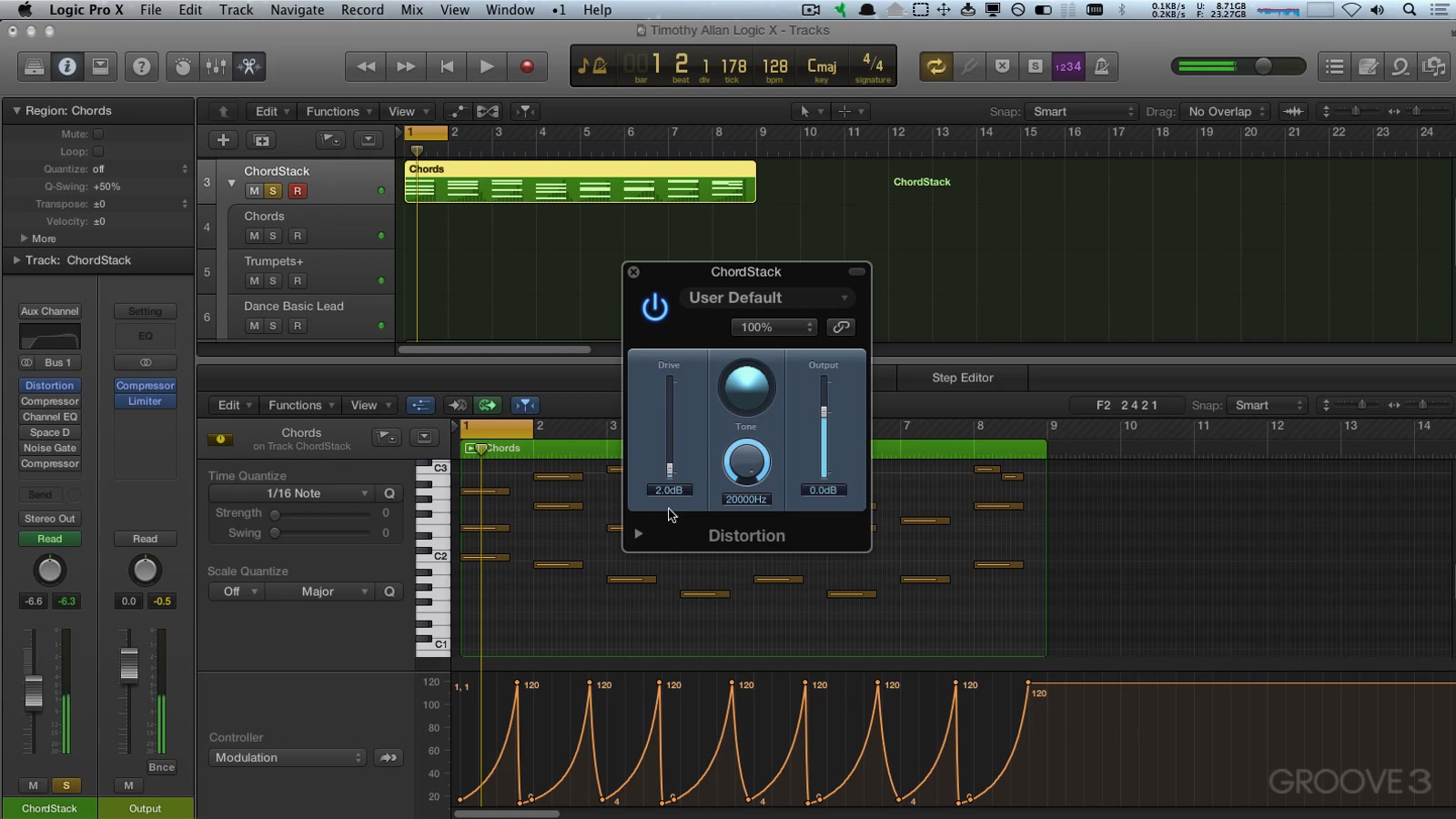Open the tracks area Edit menu
1456x819 pixels.
click(272, 111)
